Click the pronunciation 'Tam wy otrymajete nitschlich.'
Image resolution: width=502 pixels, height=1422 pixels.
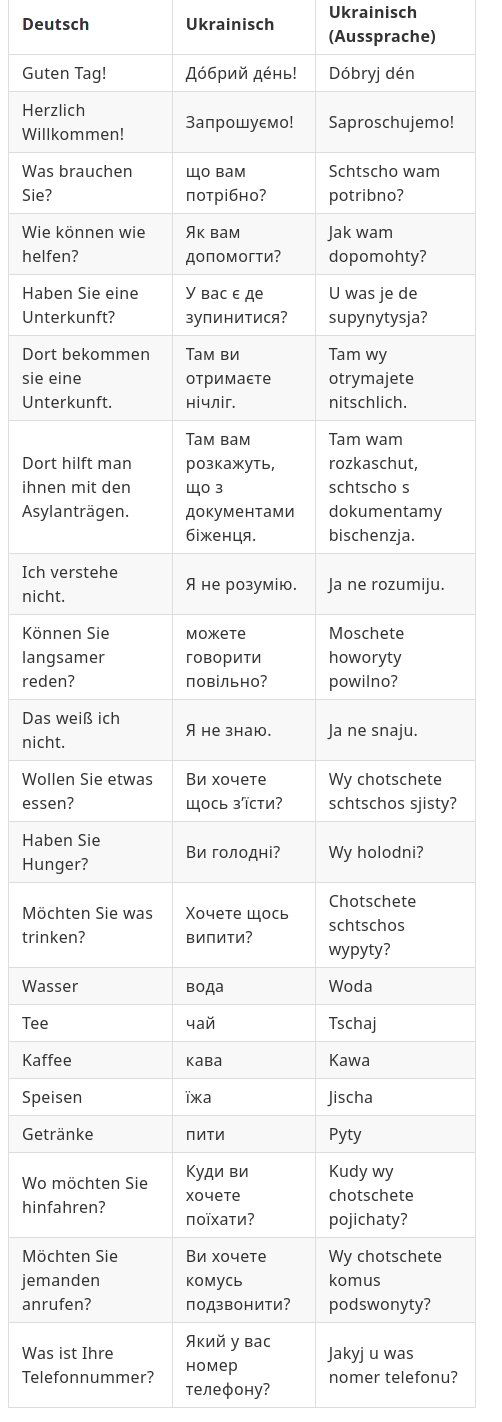(371, 378)
